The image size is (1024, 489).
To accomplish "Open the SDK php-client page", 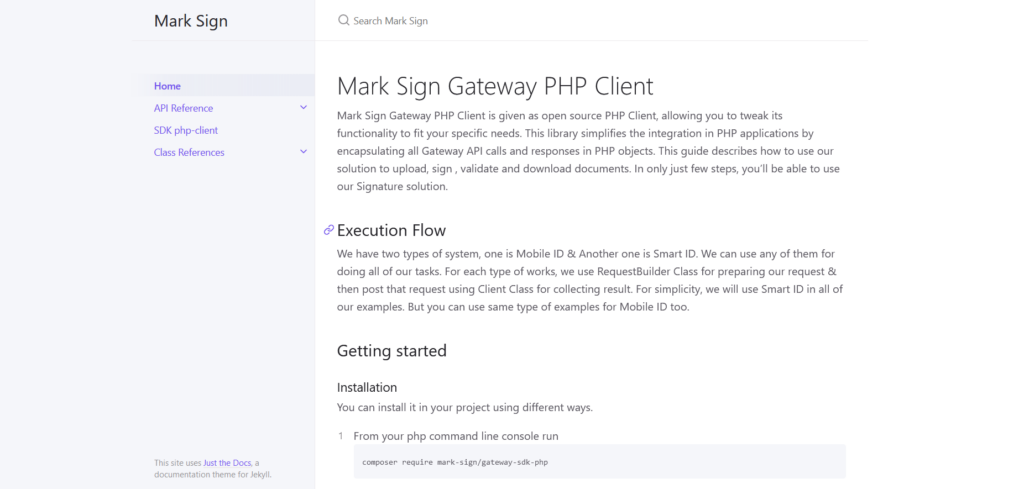I will pos(186,130).
